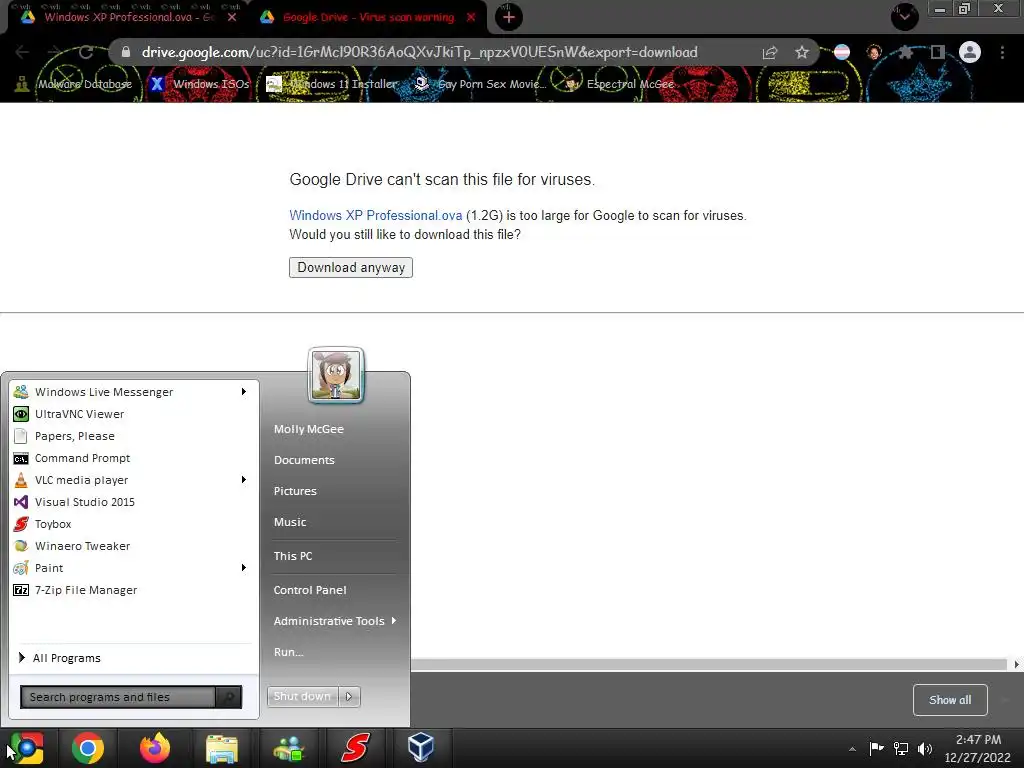Open Windows Live Messenger taskbar icon
Image resolution: width=1024 pixels, height=768 pixels.
point(289,748)
